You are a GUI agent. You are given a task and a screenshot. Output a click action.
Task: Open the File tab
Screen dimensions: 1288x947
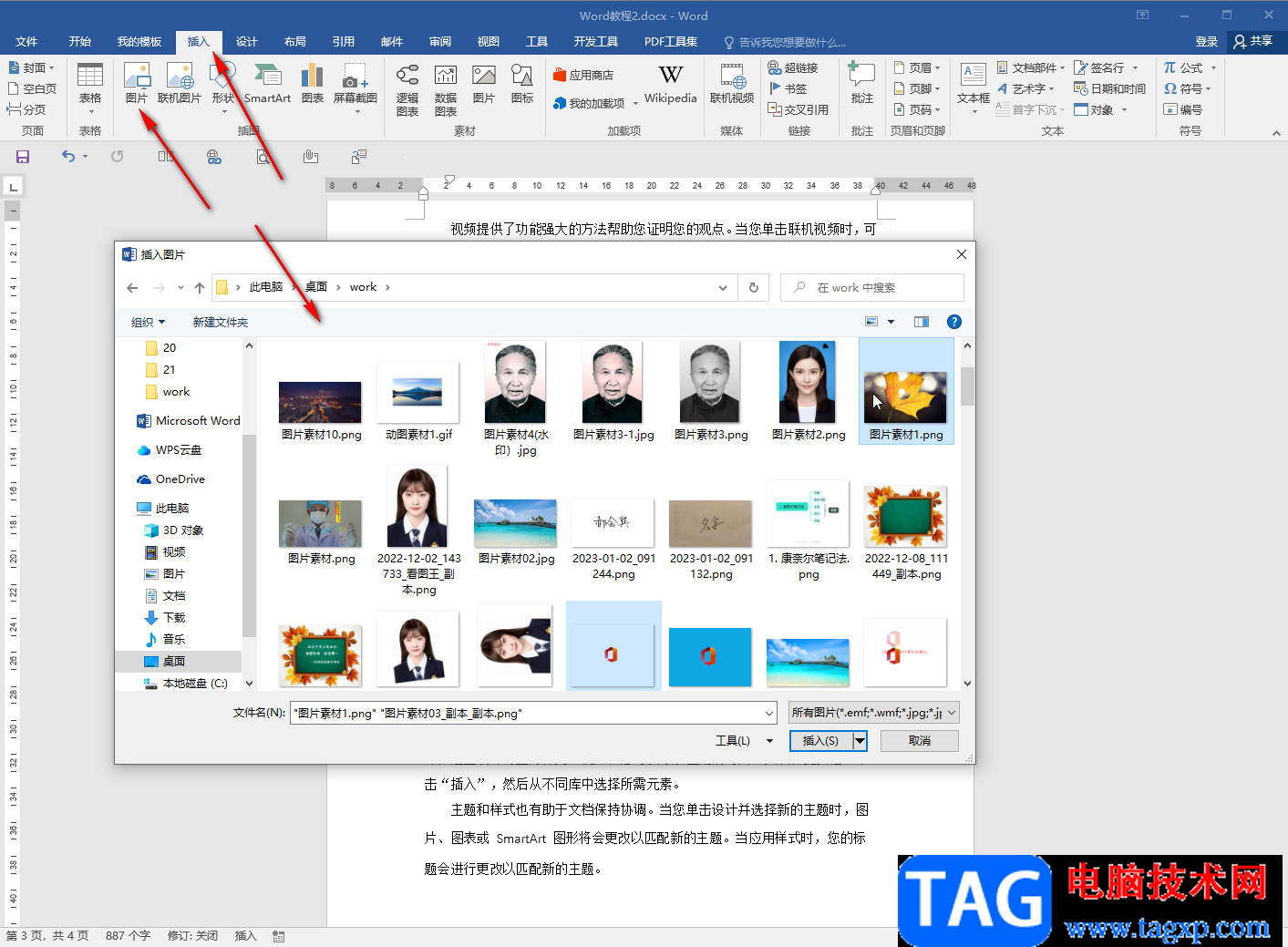[x=26, y=42]
